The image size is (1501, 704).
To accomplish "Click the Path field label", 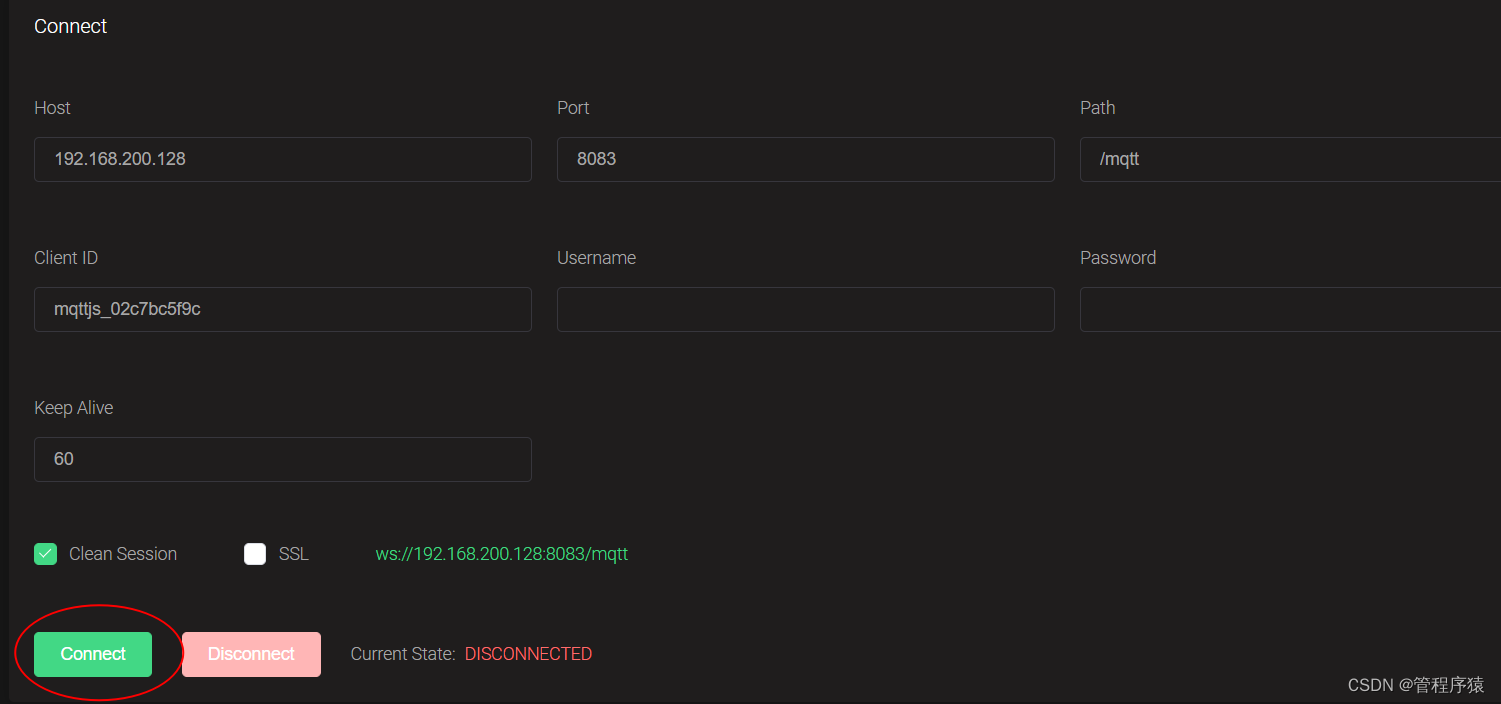I will pyautogui.click(x=1098, y=108).
